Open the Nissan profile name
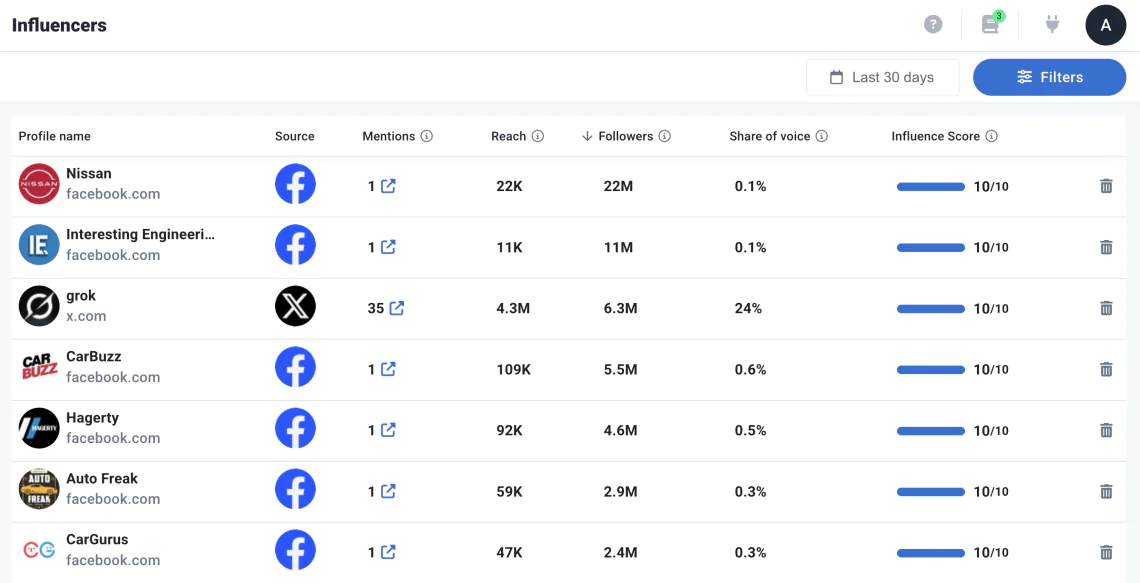1140x583 pixels. (x=89, y=174)
